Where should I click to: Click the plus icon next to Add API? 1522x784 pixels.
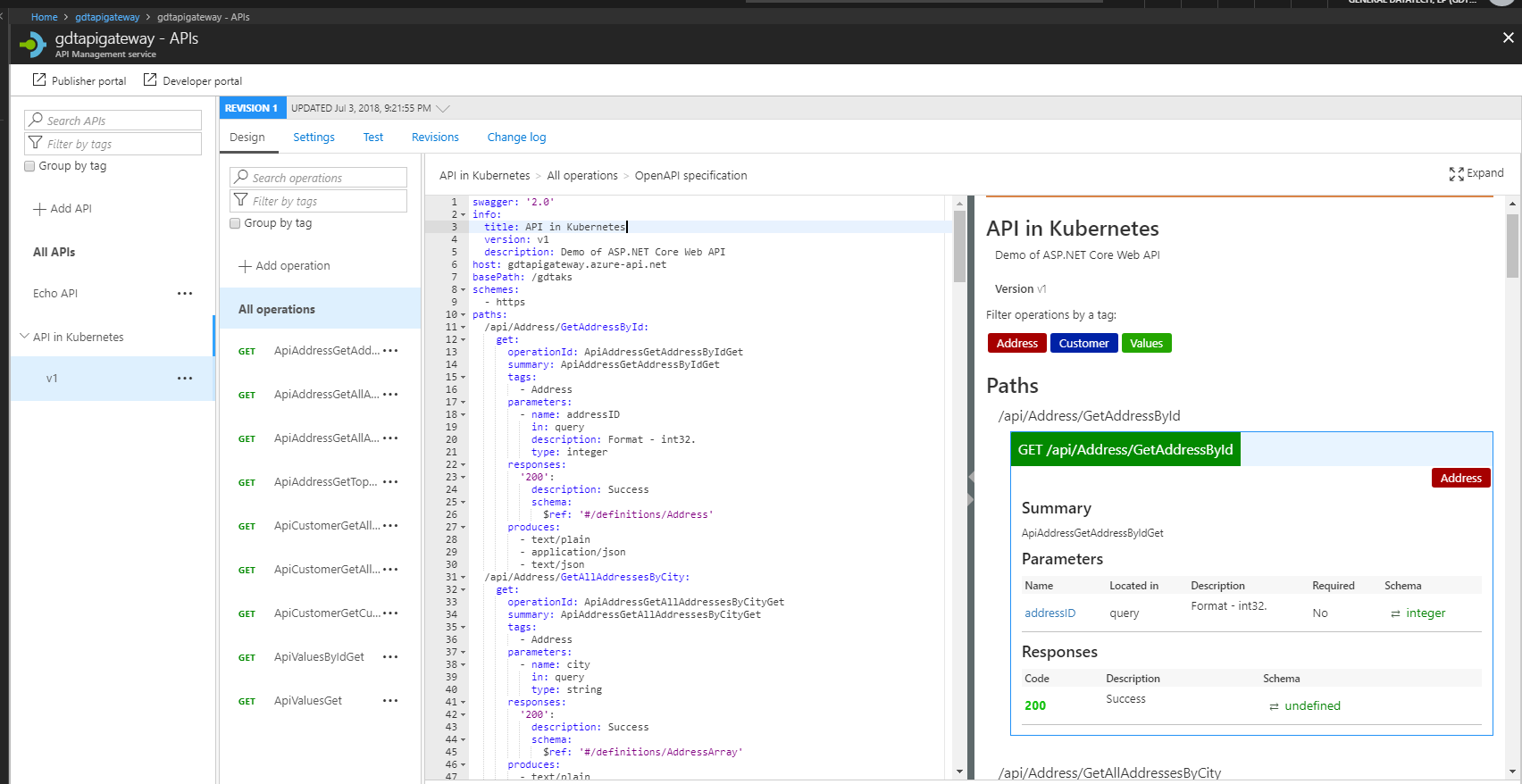[x=39, y=209]
